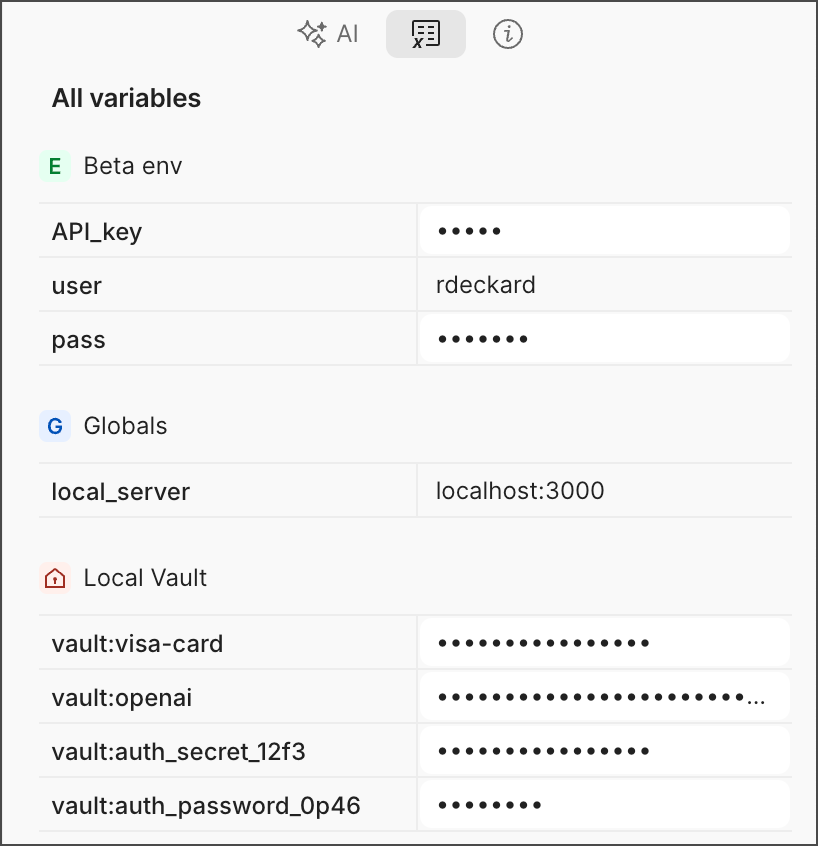Select the vault:openai variable name
This screenshot has width=818, height=846.
(122, 697)
